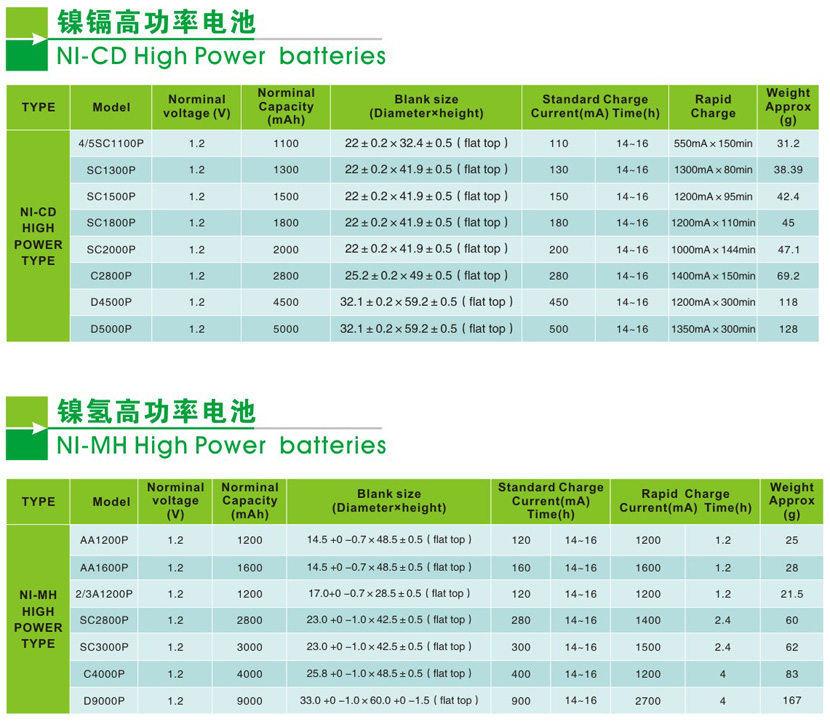Click Blank size header in NI-MH table

(389, 501)
